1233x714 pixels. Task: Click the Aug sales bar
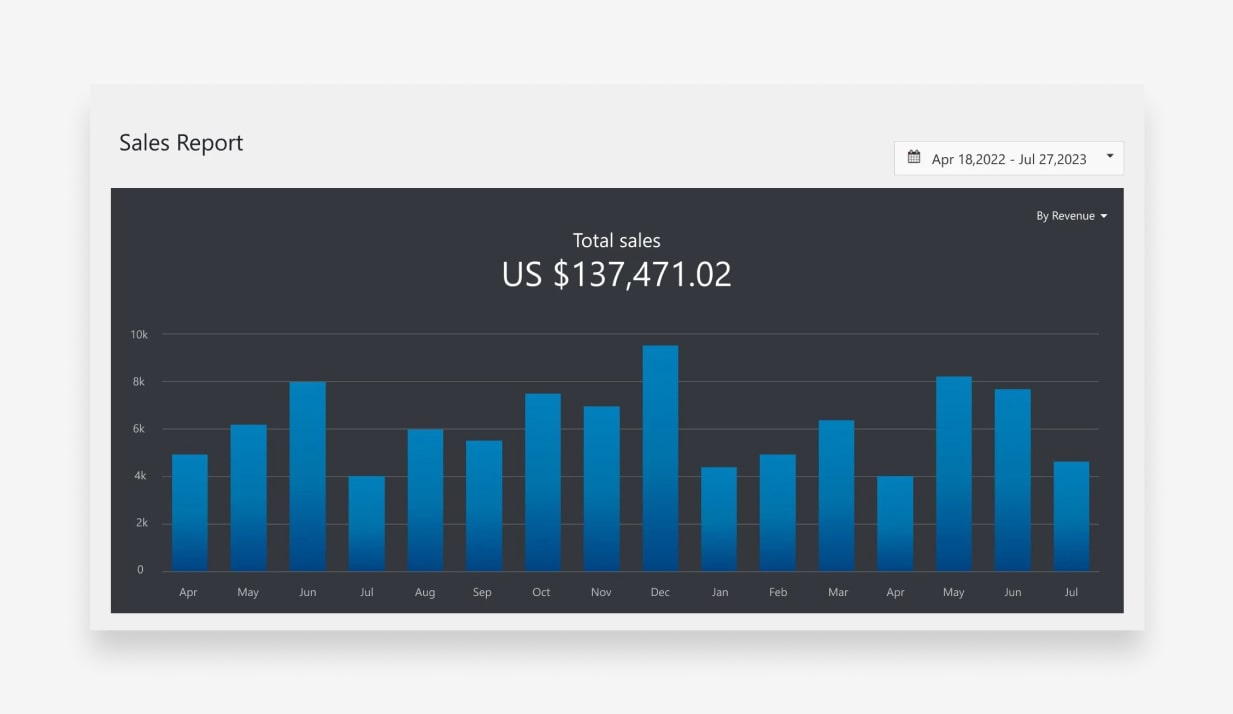(425, 500)
